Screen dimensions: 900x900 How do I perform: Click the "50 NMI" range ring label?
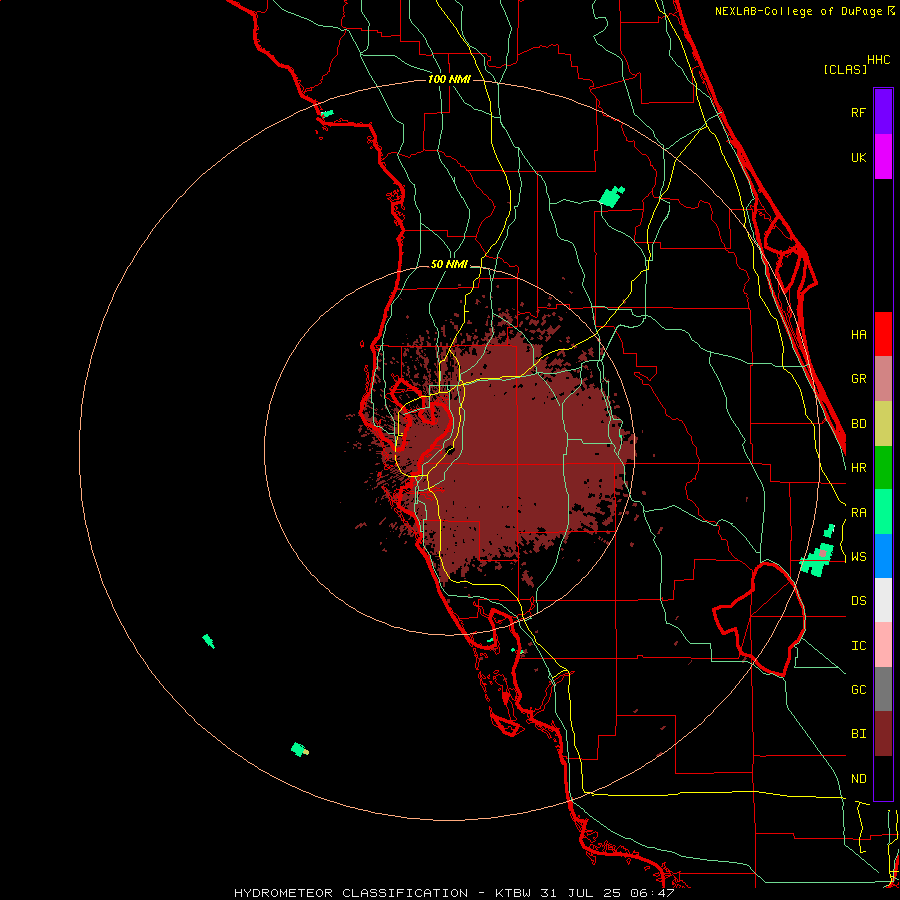pyautogui.click(x=449, y=264)
